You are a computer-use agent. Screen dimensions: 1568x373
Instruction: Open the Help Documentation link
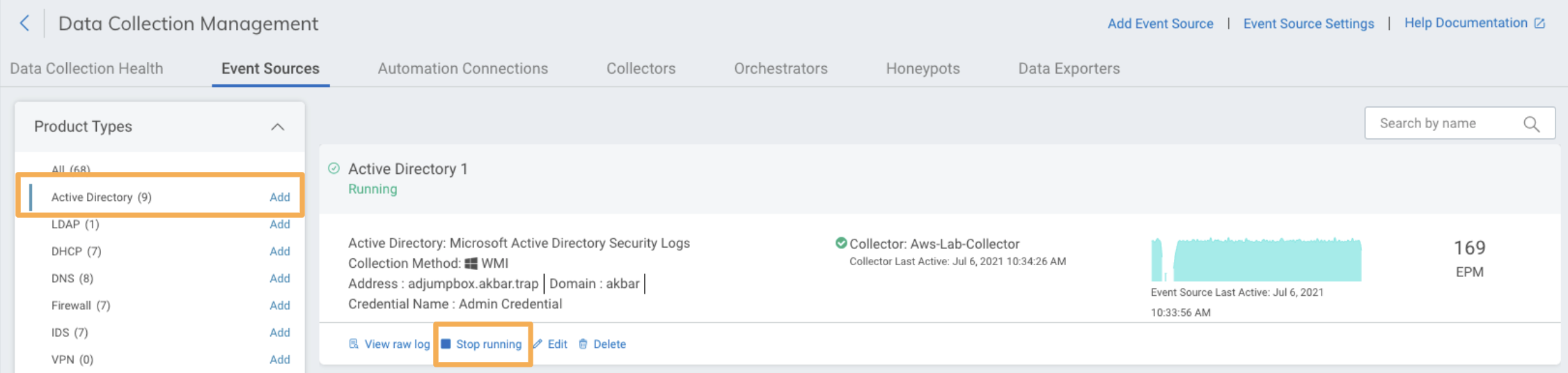1466,23
